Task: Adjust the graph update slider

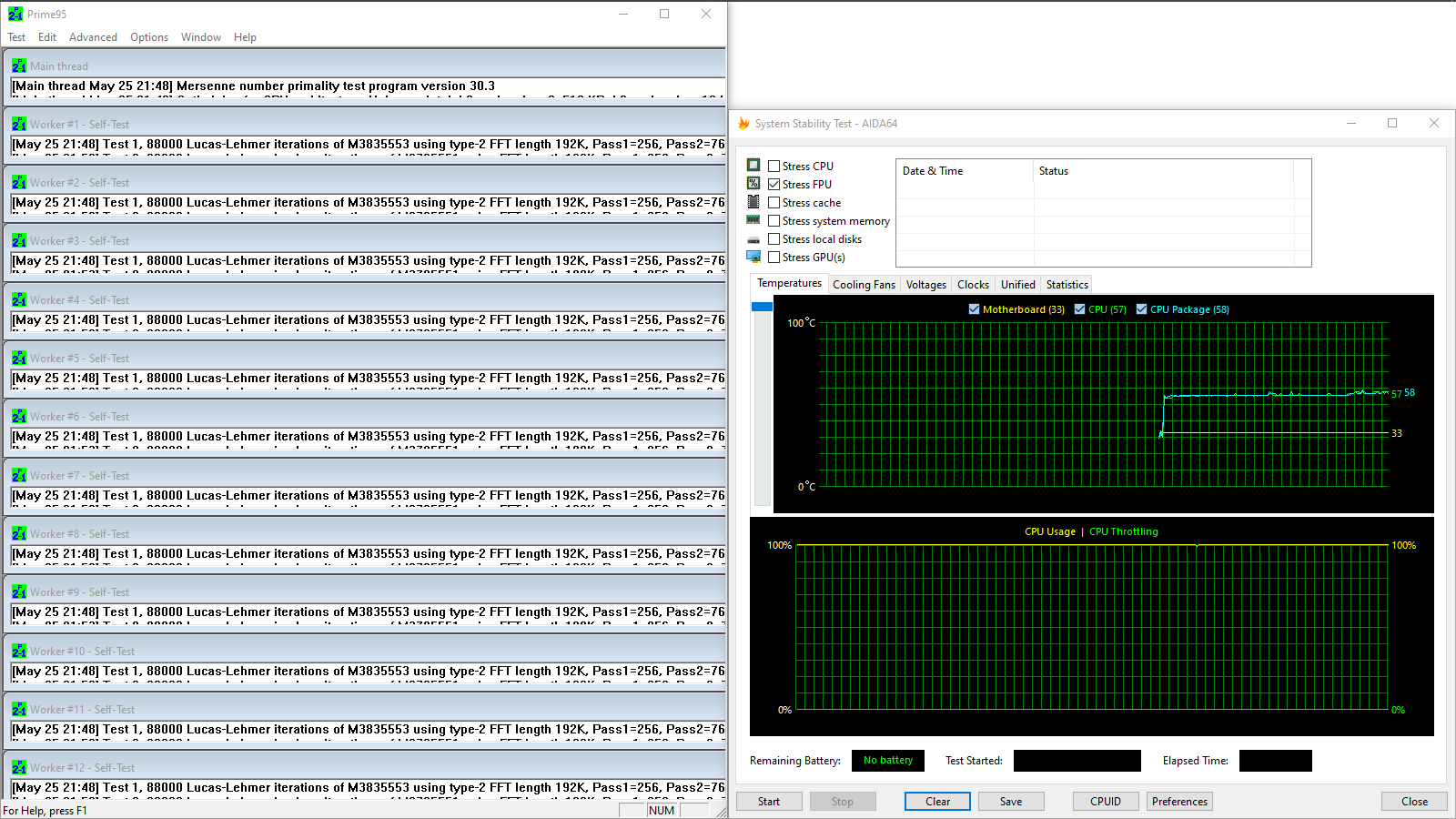Action: coord(762,307)
